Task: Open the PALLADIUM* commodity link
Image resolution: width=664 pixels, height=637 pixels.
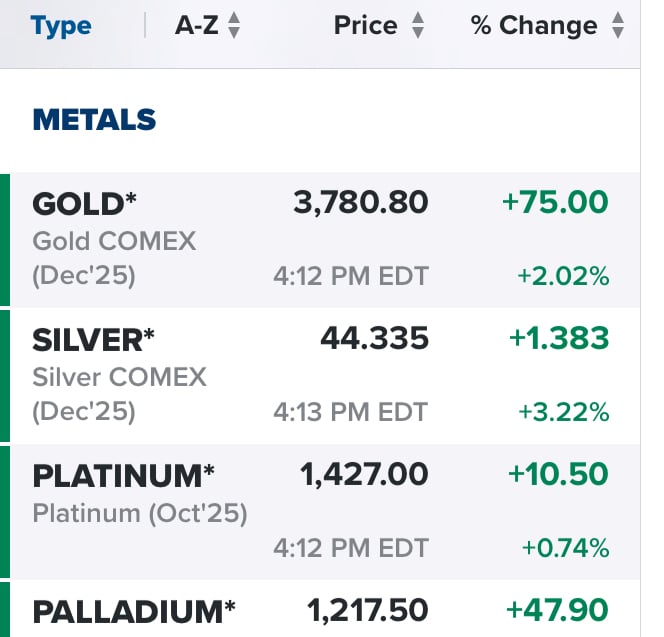Action: pyautogui.click(x=134, y=612)
